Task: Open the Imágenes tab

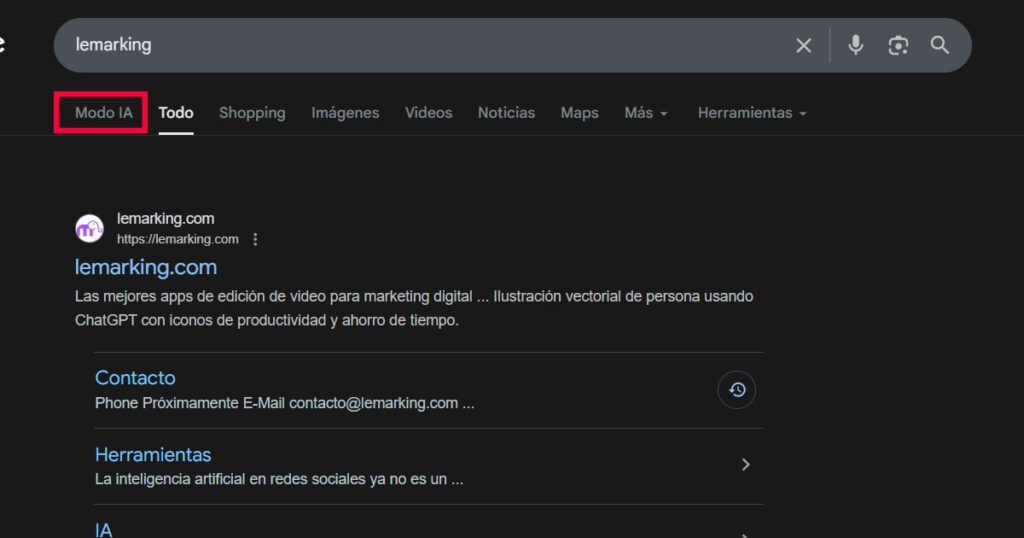Action: click(x=345, y=113)
